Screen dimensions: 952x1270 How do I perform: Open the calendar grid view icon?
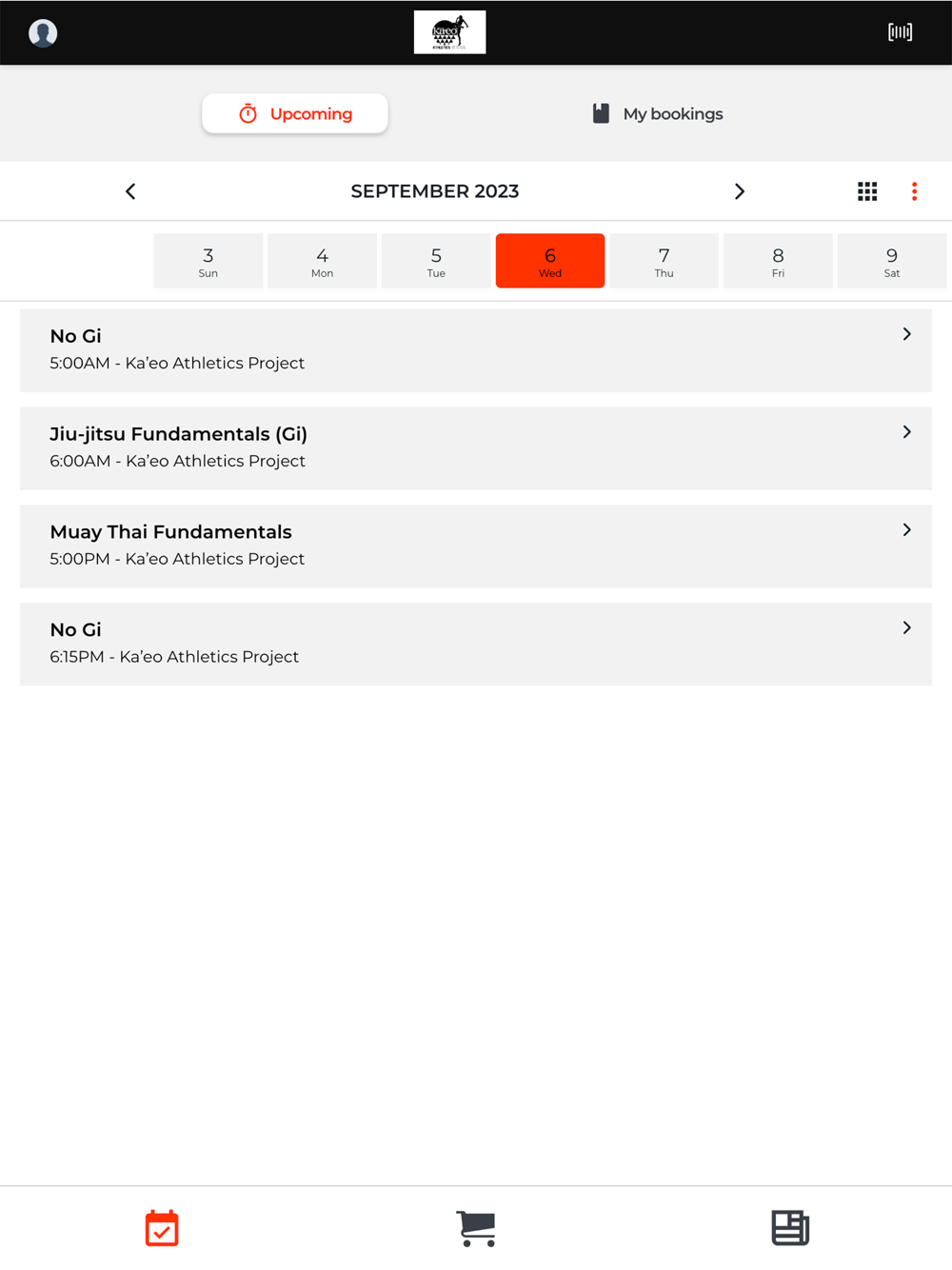tap(867, 191)
